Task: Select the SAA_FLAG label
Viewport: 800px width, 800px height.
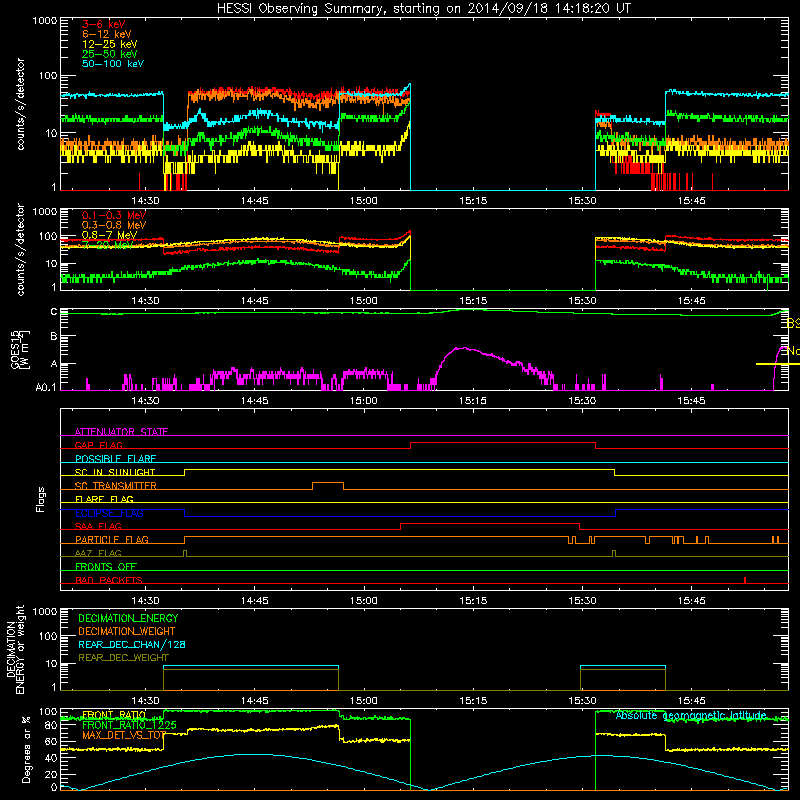Action: [x=98, y=526]
